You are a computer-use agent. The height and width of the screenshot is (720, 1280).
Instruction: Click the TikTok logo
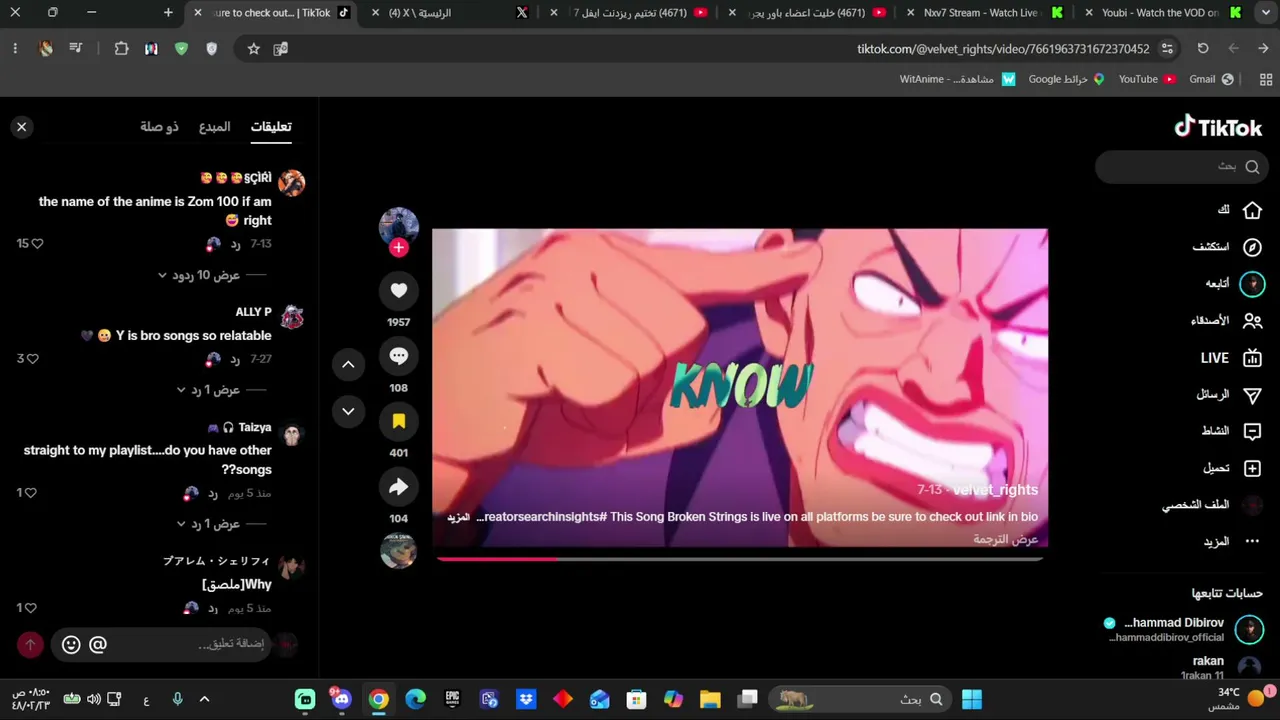(x=1218, y=127)
